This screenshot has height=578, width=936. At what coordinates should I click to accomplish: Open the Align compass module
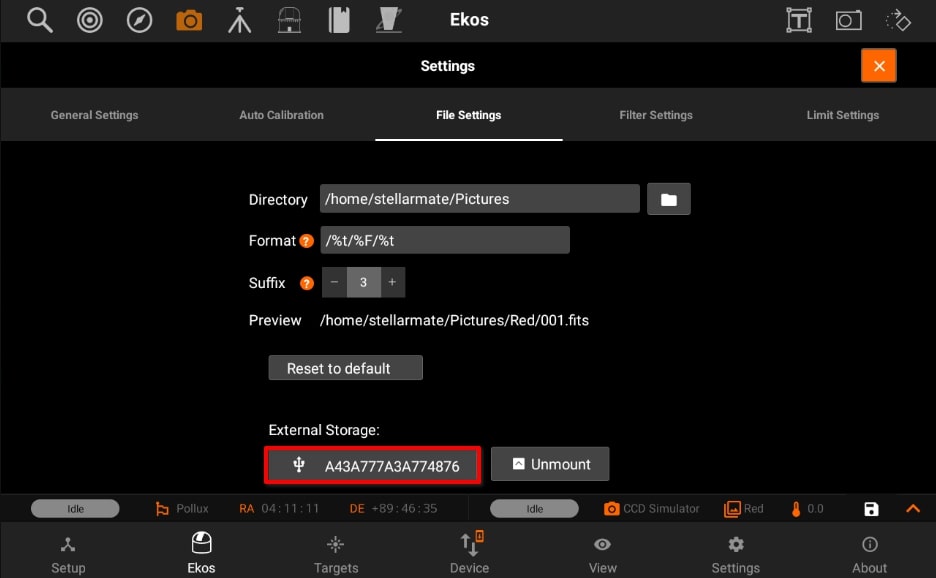[139, 20]
